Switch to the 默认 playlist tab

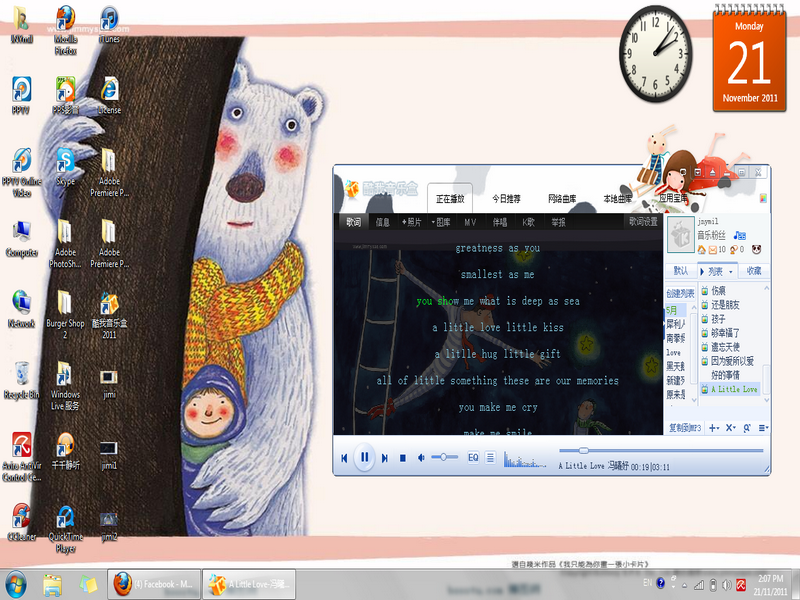pyautogui.click(x=681, y=270)
